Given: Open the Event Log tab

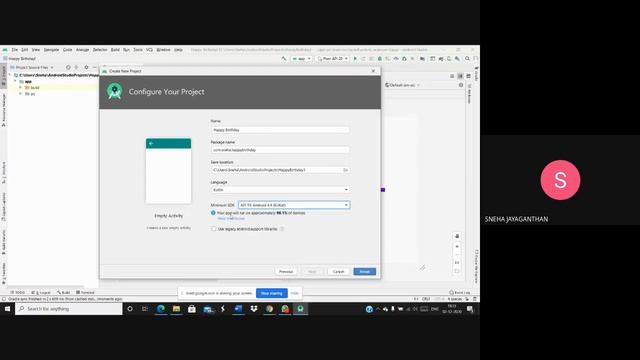Looking at the screenshot, I should pos(460,293).
